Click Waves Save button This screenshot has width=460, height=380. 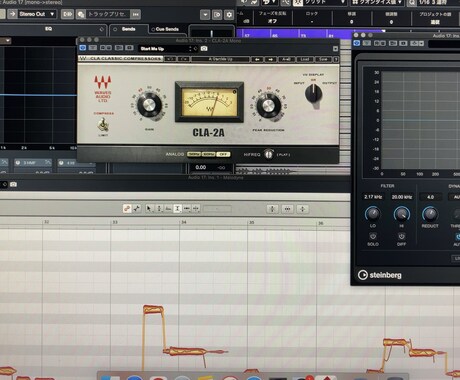(x=323, y=59)
